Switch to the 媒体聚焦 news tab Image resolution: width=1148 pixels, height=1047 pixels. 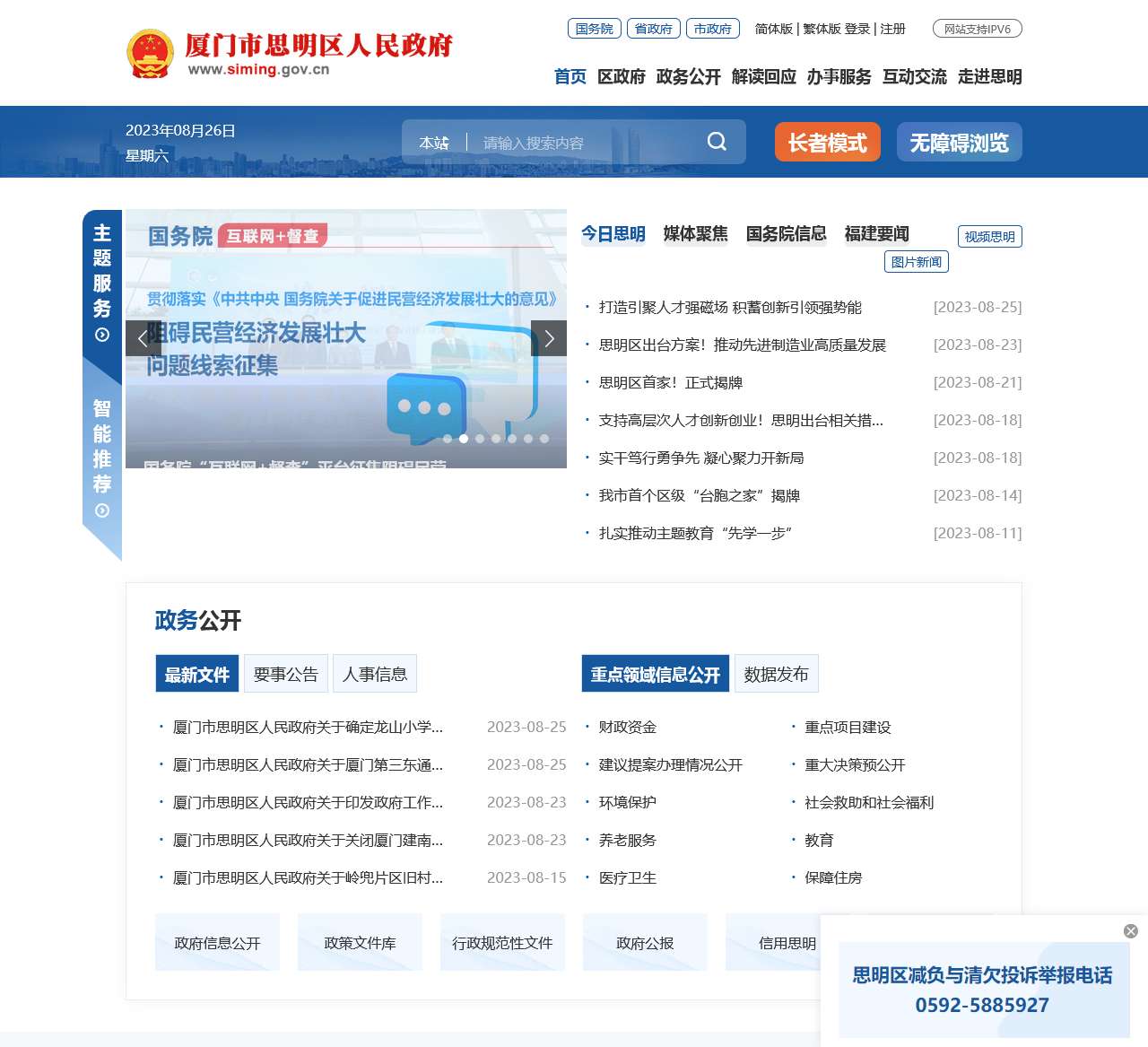[x=695, y=234]
